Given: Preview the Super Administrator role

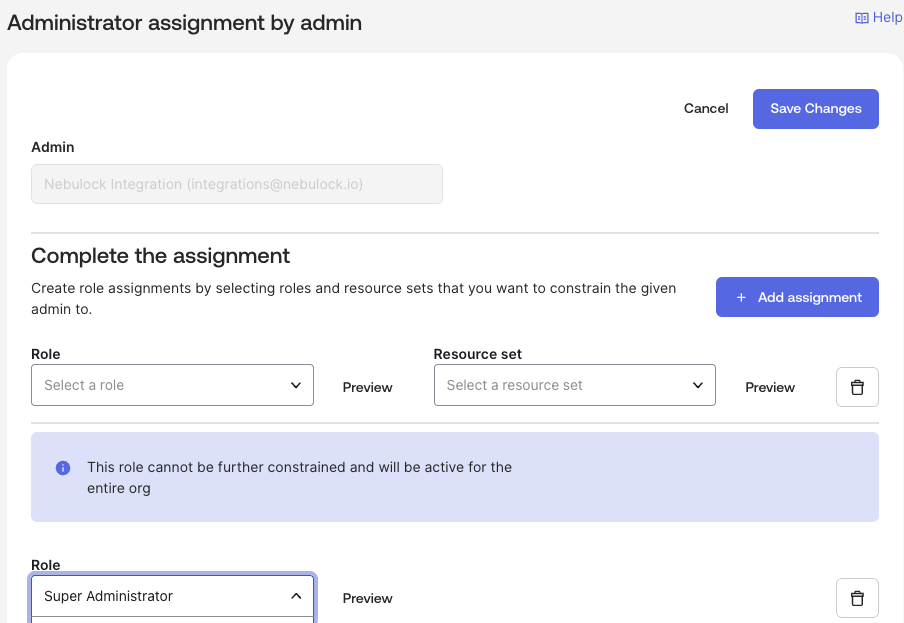Looking at the screenshot, I should pos(367,598).
